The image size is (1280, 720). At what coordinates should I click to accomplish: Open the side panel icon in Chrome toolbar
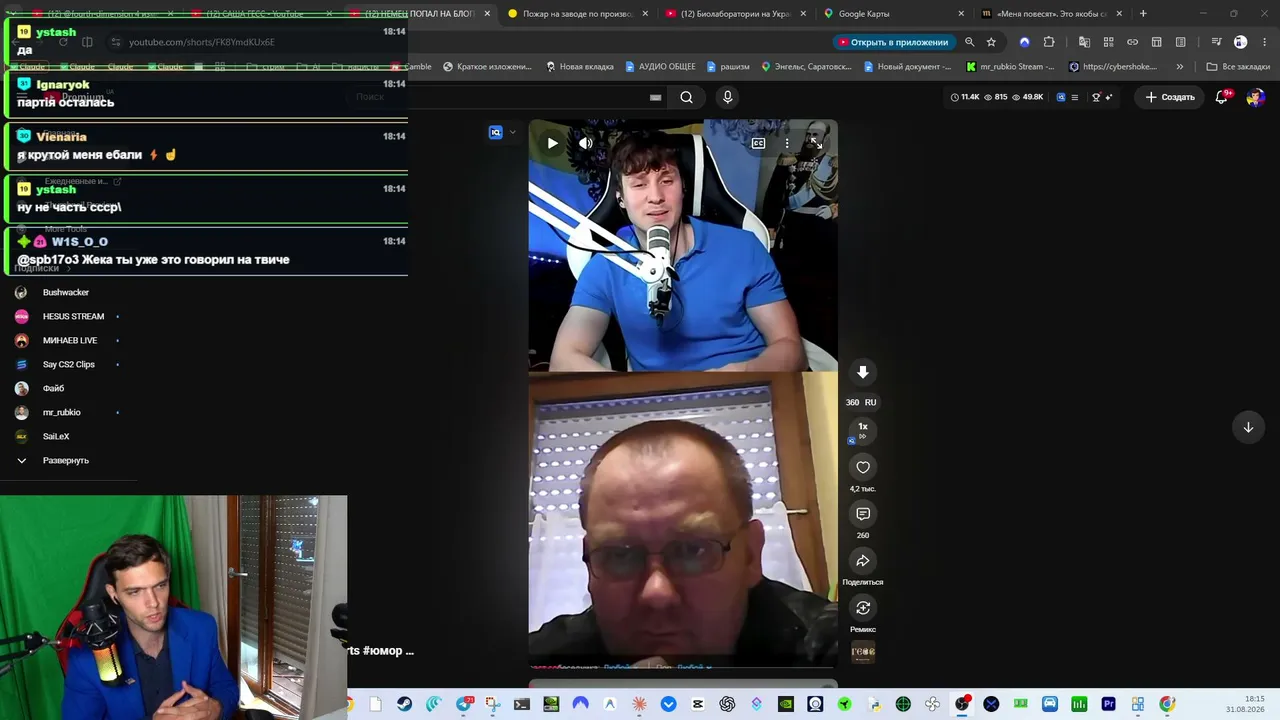(x=1181, y=42)
